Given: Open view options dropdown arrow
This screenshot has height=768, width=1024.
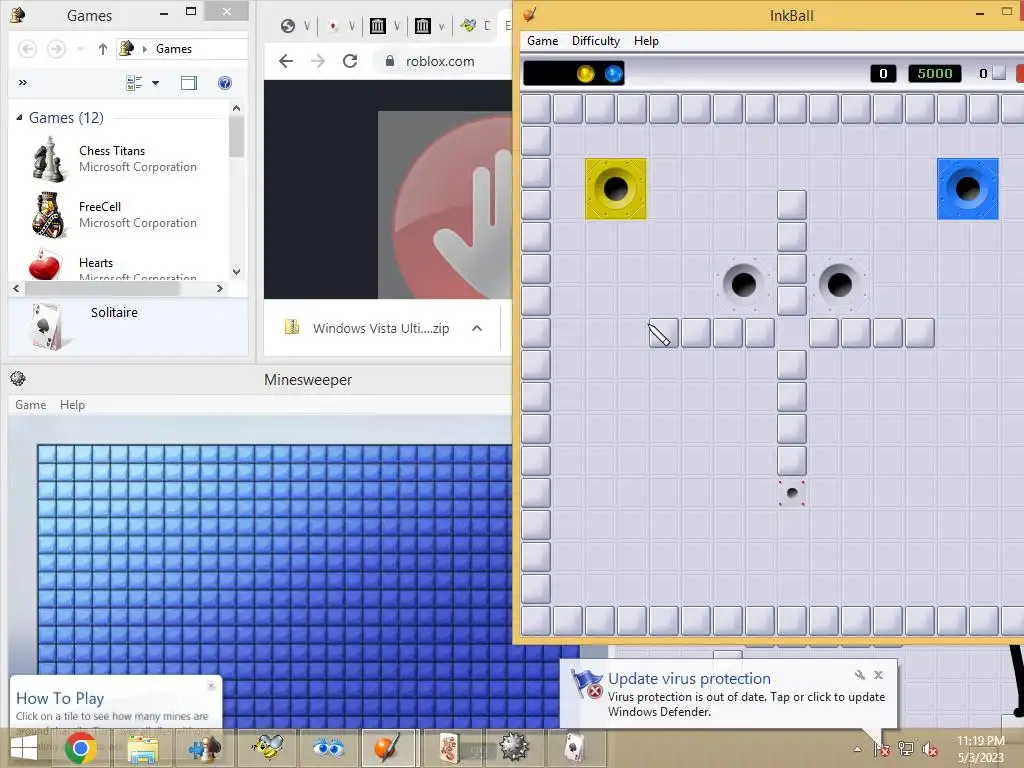Looking at the screenshot, I should 155,83.
